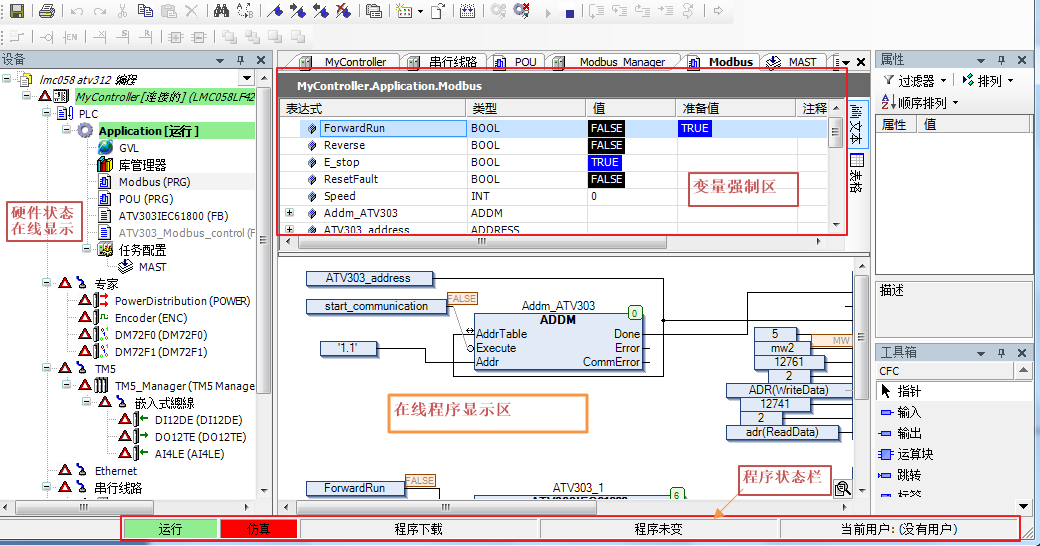The width and height of the screenshot is (1040, 546).
Task: Select the 指针 pointer tool in toolbox
Action: [908, 391]
